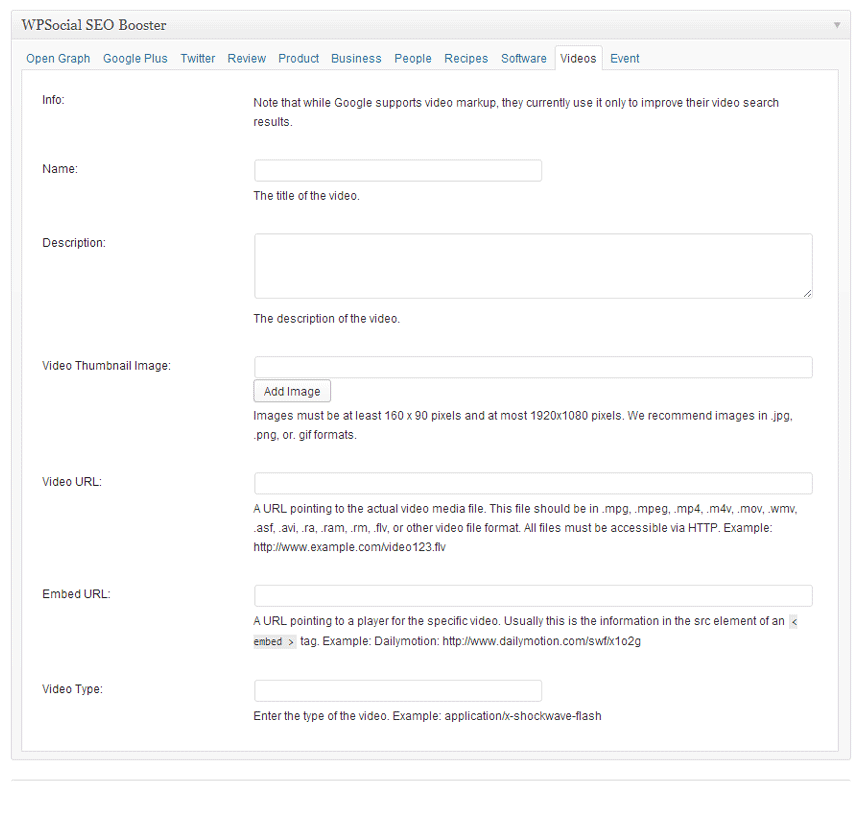Click inside the Description text area

coord(533,266)
